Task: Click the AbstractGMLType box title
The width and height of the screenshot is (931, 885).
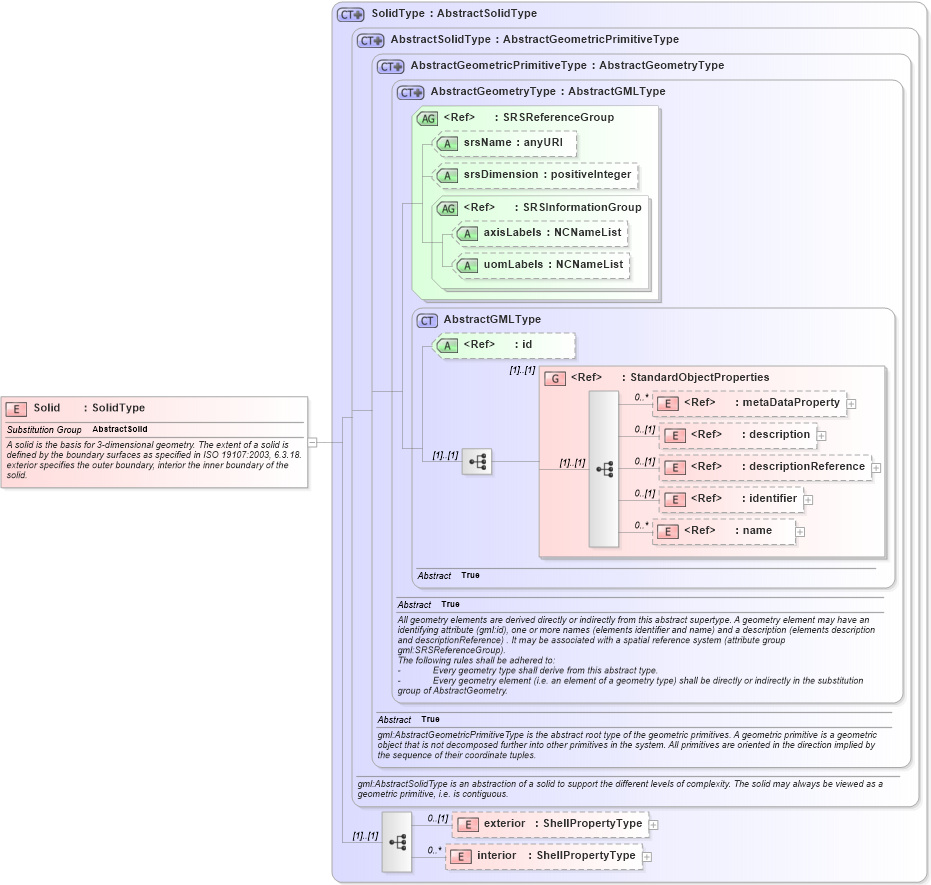Action: [x=492, y=319]
